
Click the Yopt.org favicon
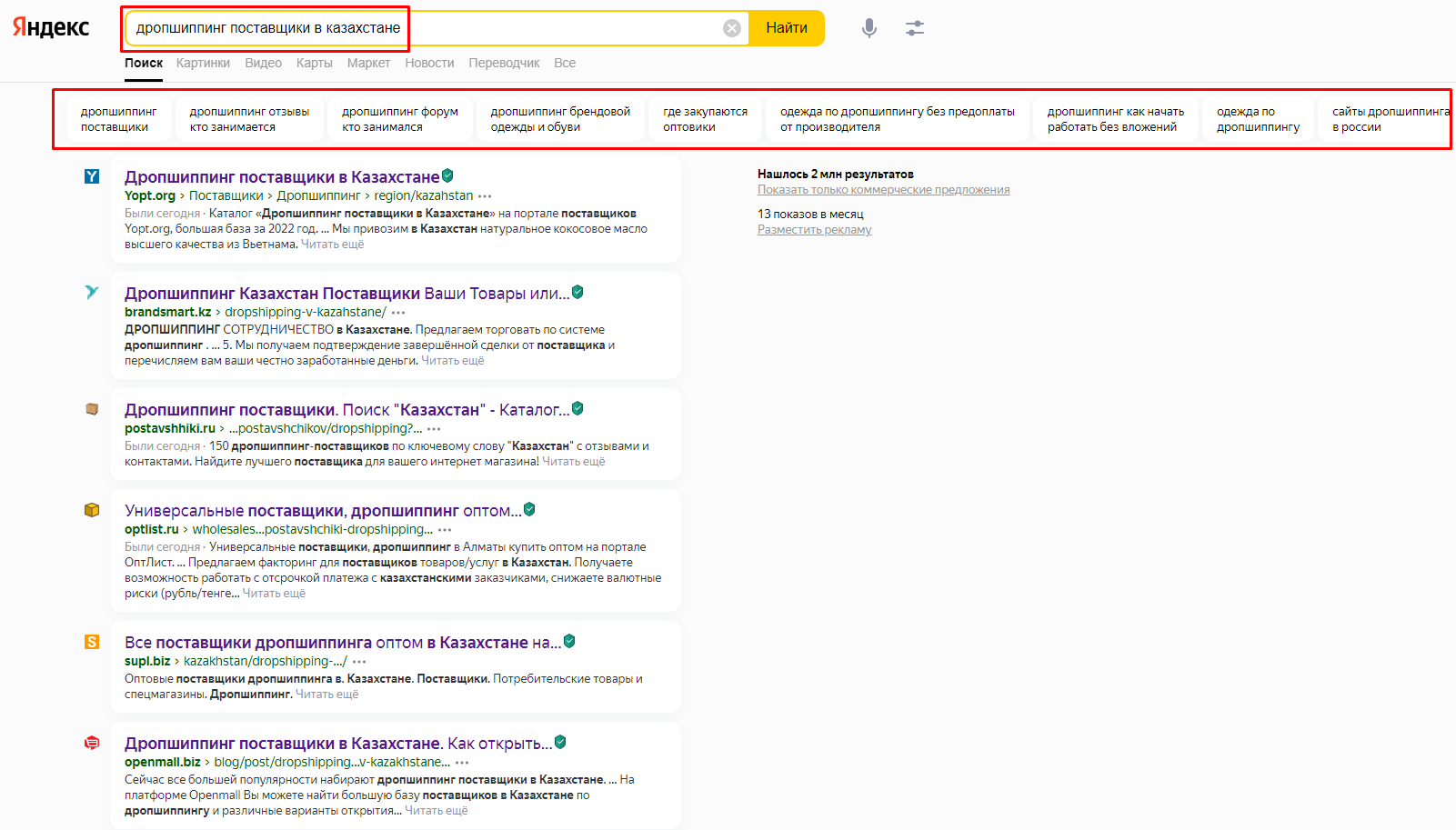(92, 176)
